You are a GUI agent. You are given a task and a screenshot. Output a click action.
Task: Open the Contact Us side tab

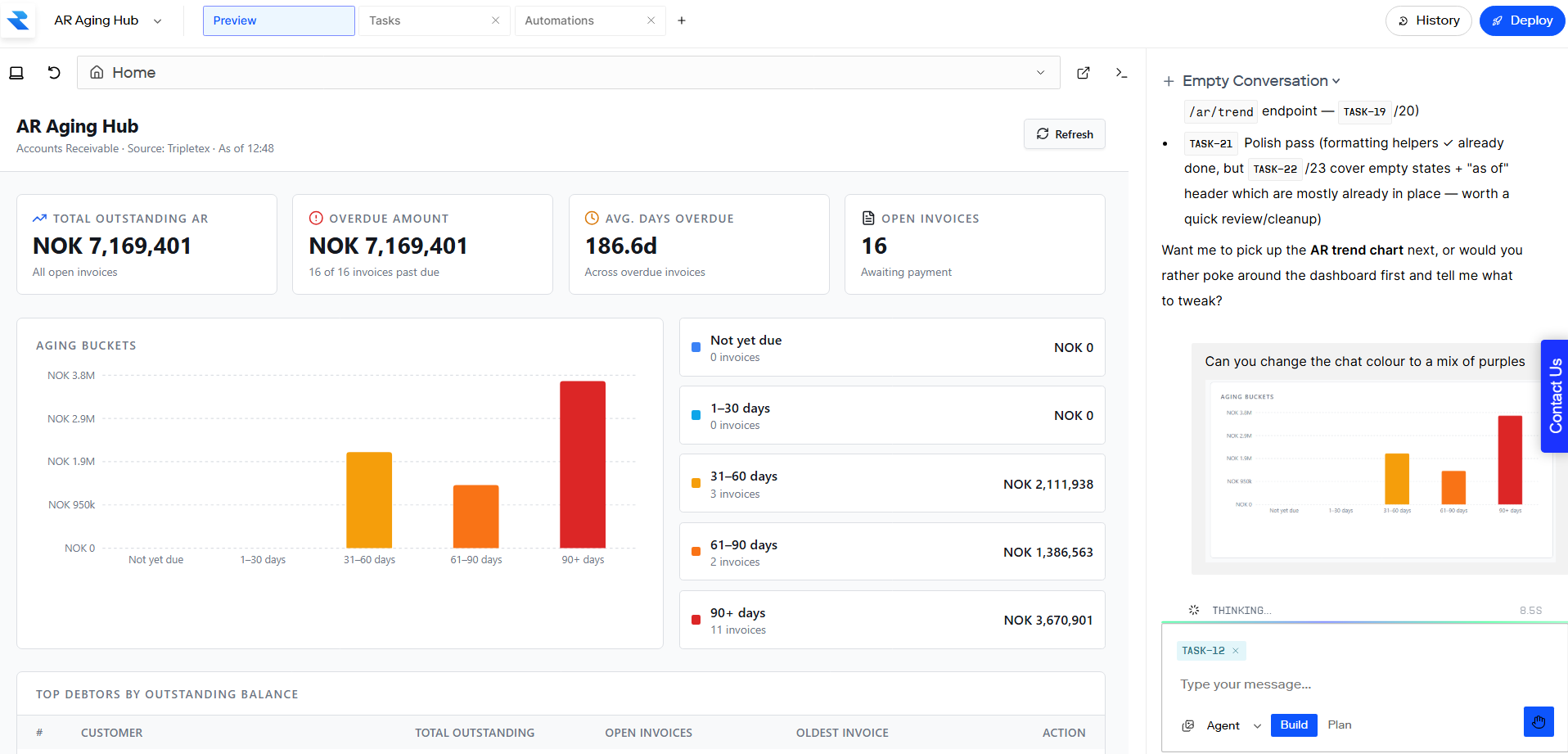(x=1554, y=396)
